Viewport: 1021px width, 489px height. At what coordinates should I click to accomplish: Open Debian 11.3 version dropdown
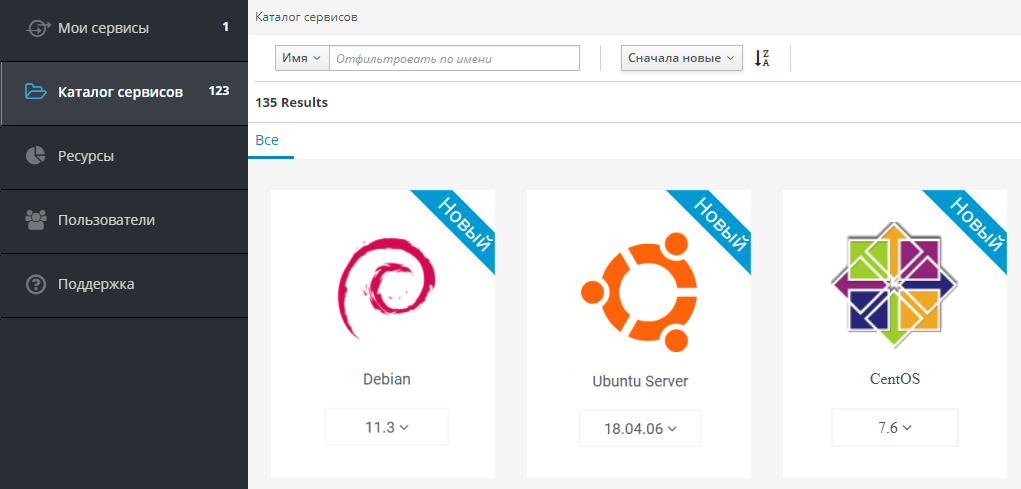[x=386, y=427]
